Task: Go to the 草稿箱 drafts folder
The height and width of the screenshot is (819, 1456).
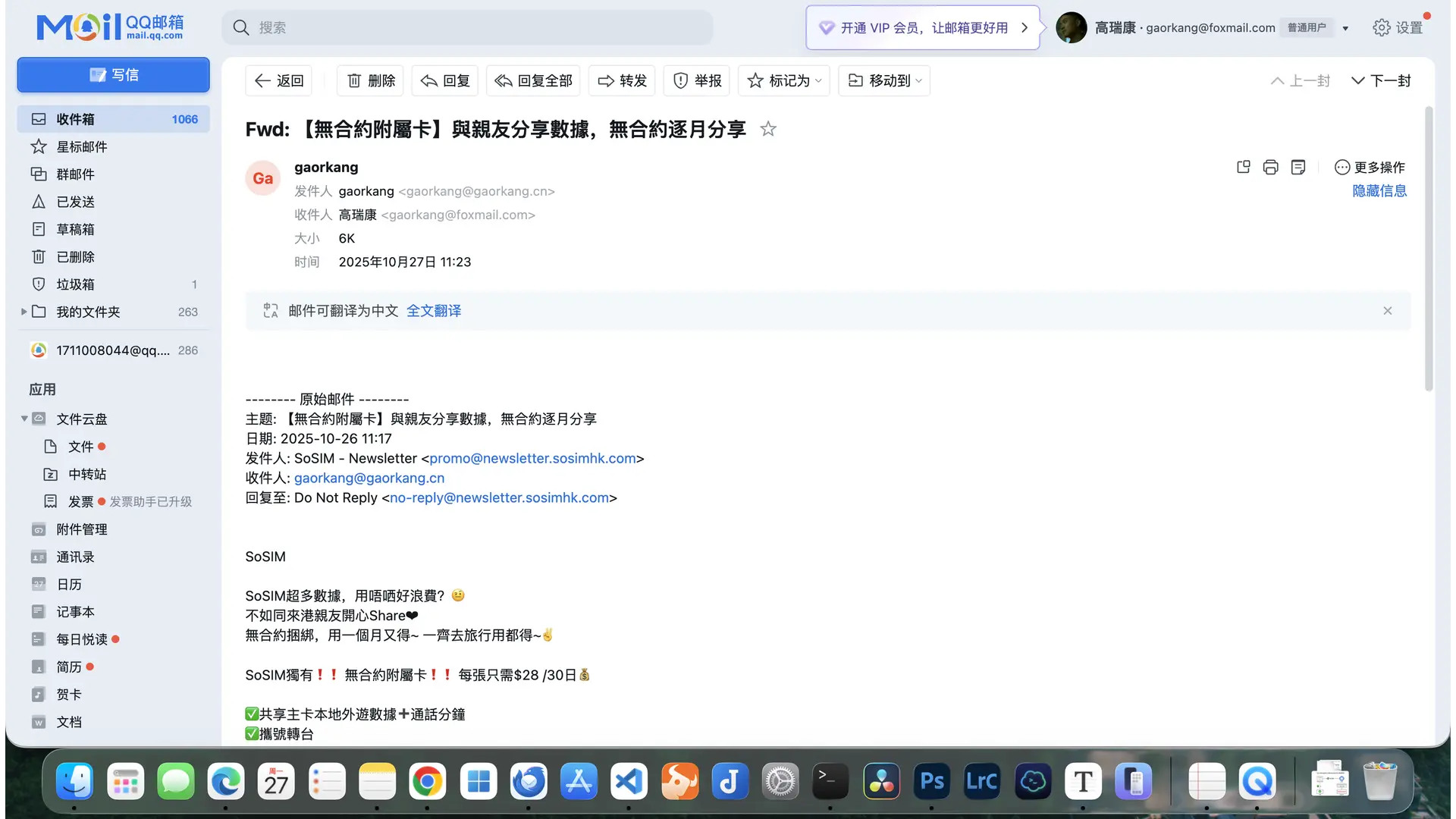Action: click(75, 229)
